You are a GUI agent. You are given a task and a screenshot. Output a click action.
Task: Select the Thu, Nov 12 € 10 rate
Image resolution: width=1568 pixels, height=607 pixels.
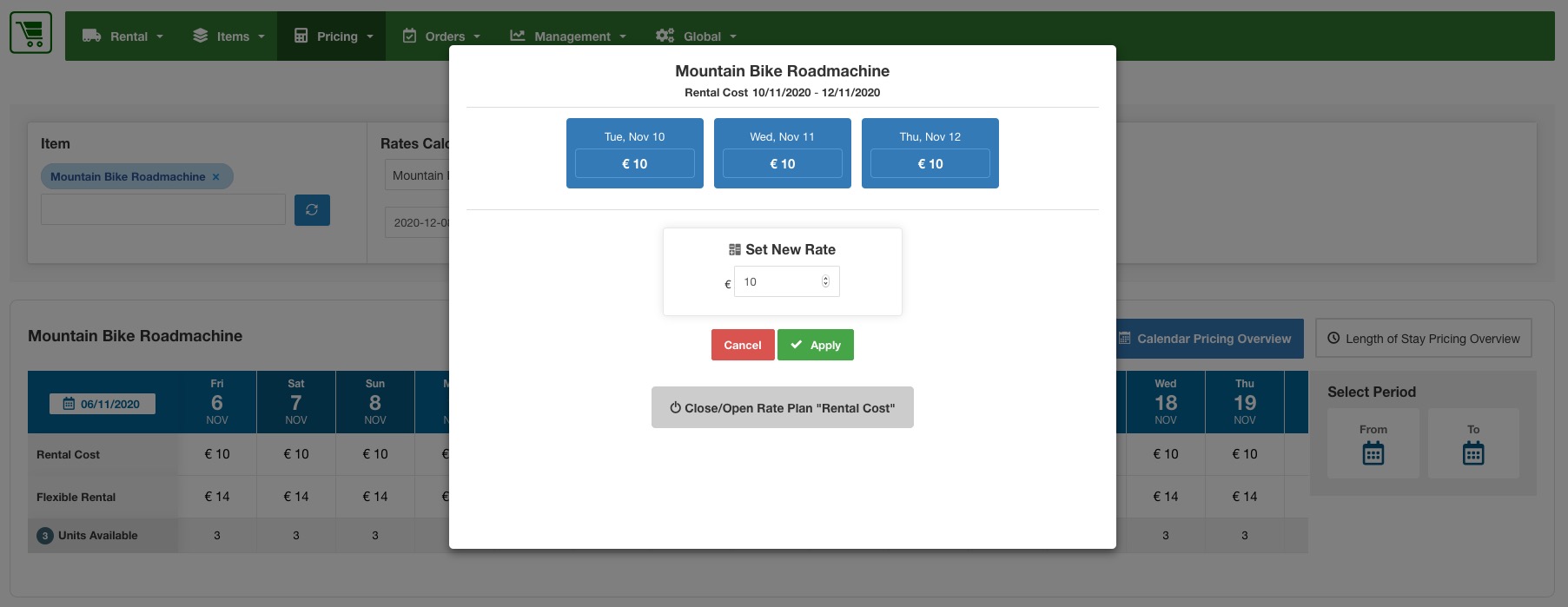coord(930,163)
